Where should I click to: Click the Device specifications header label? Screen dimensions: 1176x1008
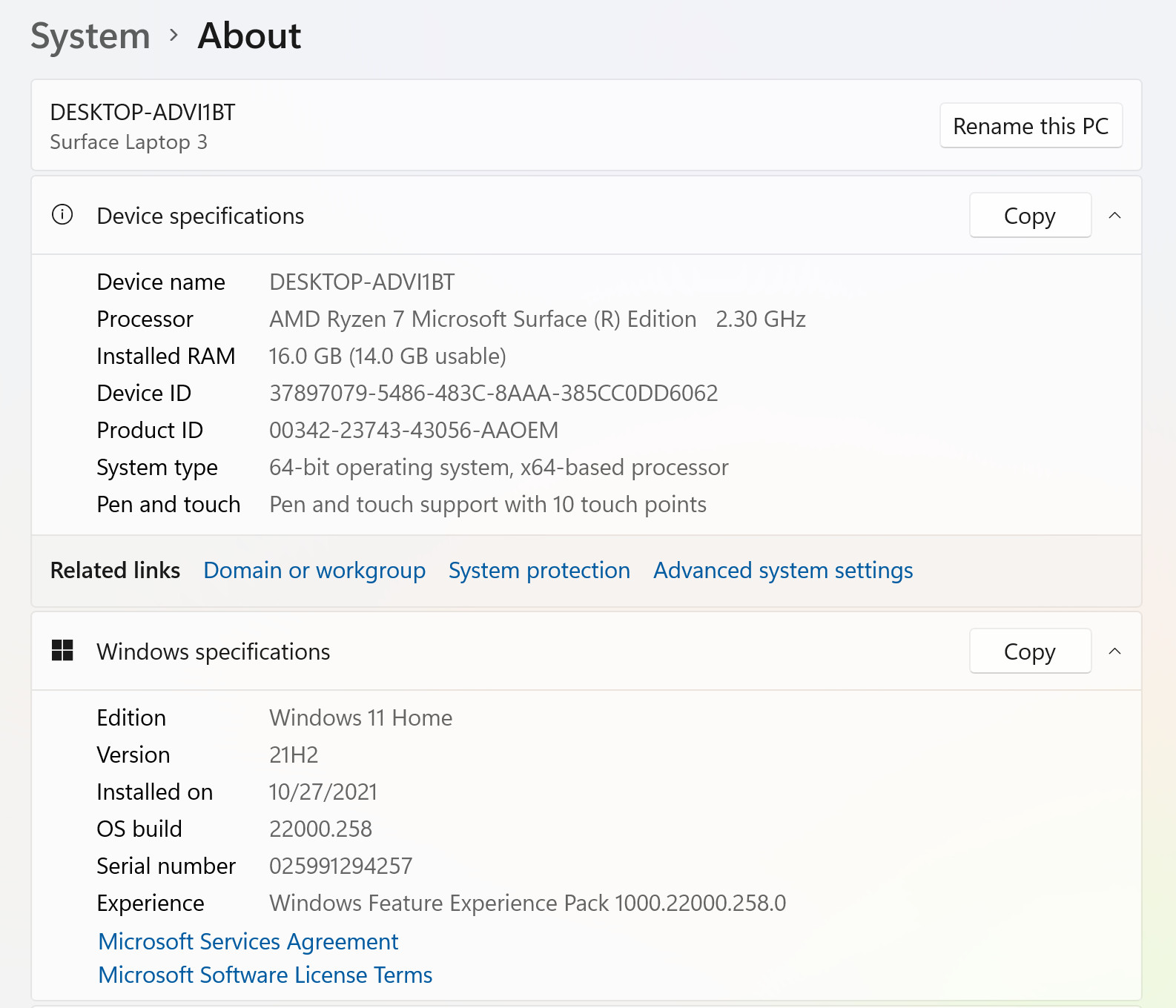[200, 216]
